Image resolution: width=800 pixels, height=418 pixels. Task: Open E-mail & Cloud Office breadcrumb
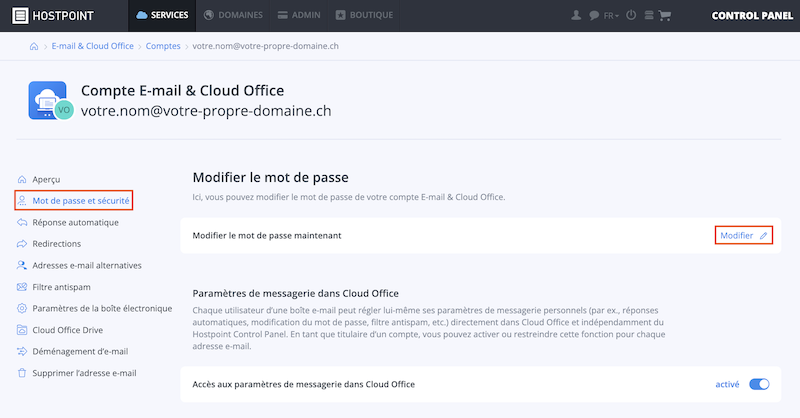pyautogui.click(x=92, y=46)
